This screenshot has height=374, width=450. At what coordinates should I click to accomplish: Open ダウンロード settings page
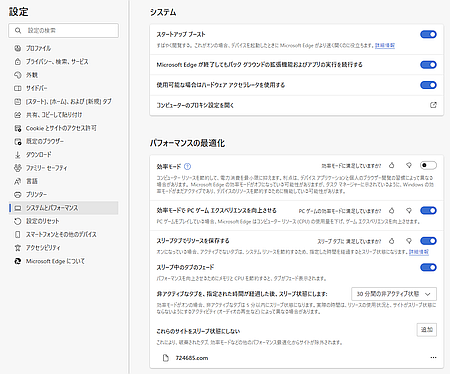tap(63, 155)
